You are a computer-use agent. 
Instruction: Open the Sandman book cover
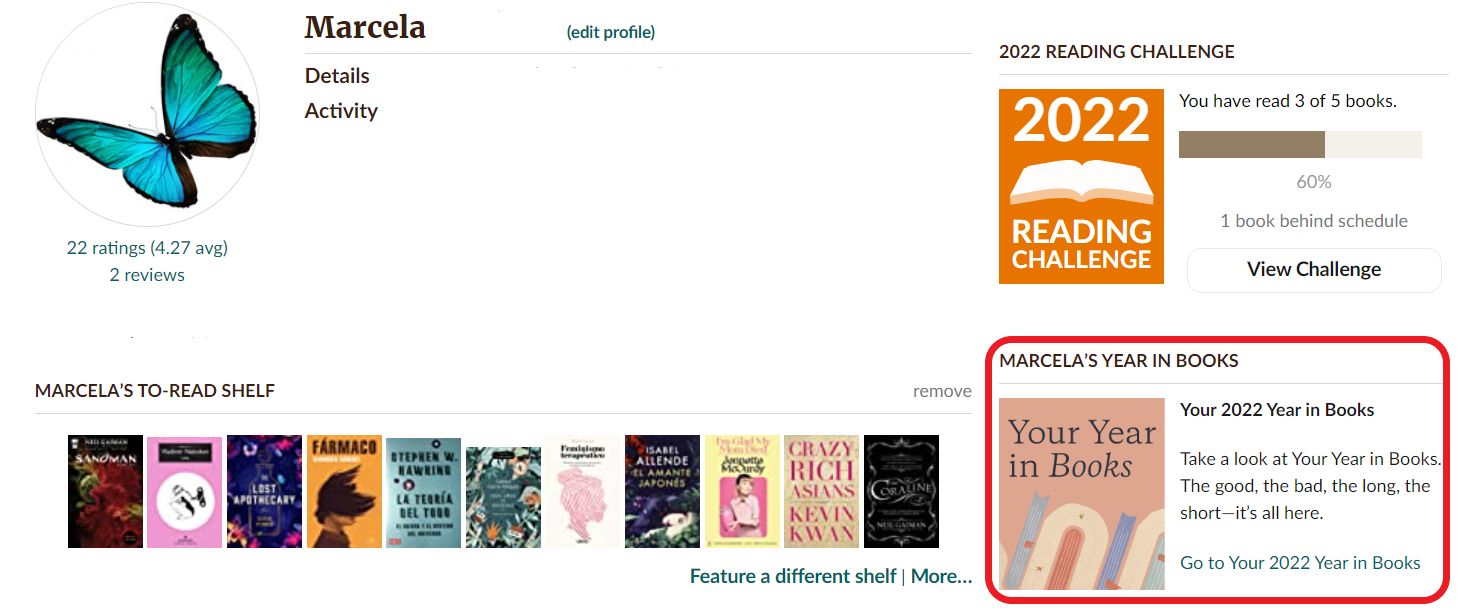click(105, 491)
